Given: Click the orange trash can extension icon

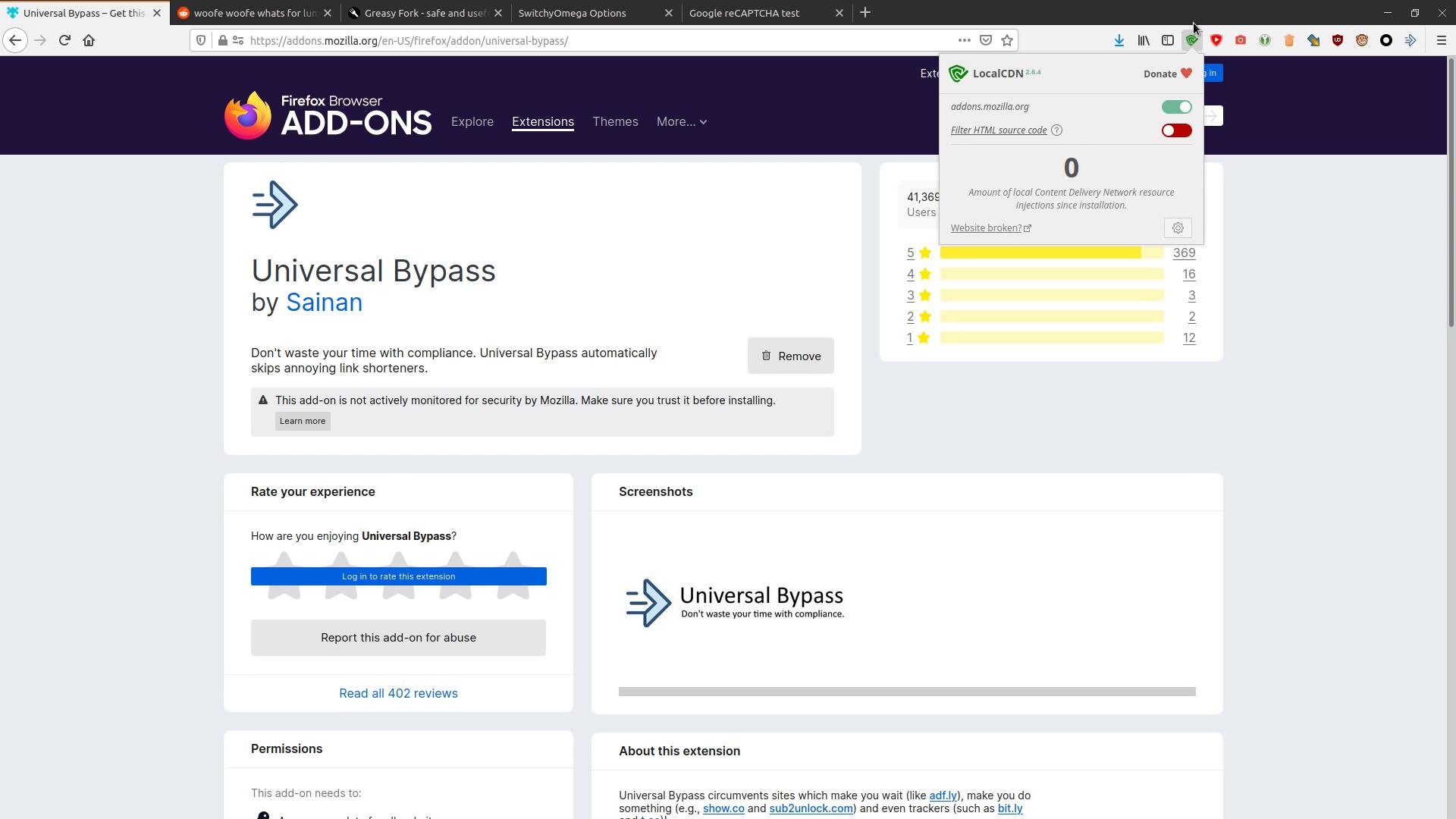Looking at the screenshot, I should [x=1289, y=40].
